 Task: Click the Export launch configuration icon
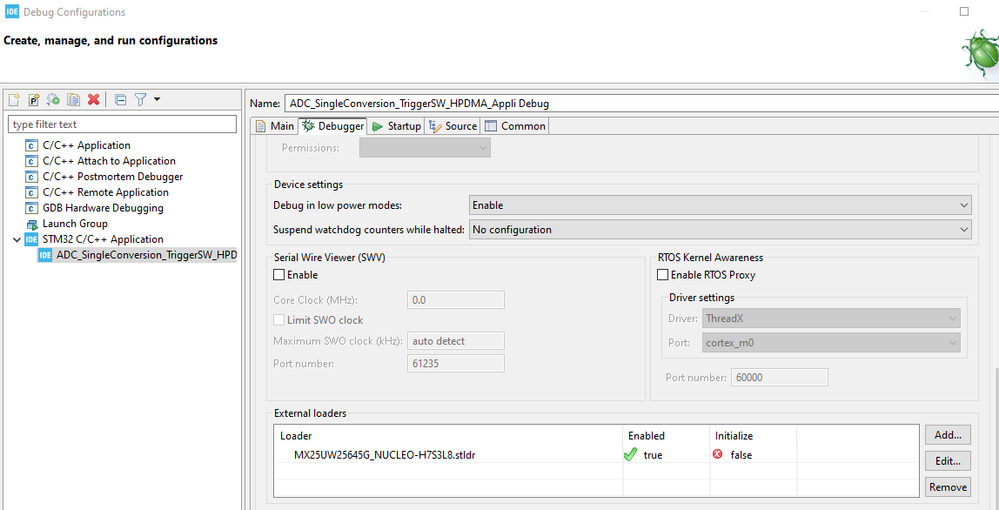coord(54,99)
